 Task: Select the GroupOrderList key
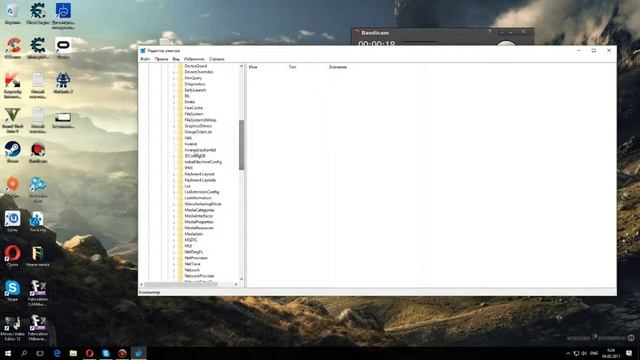pos(198,132)
